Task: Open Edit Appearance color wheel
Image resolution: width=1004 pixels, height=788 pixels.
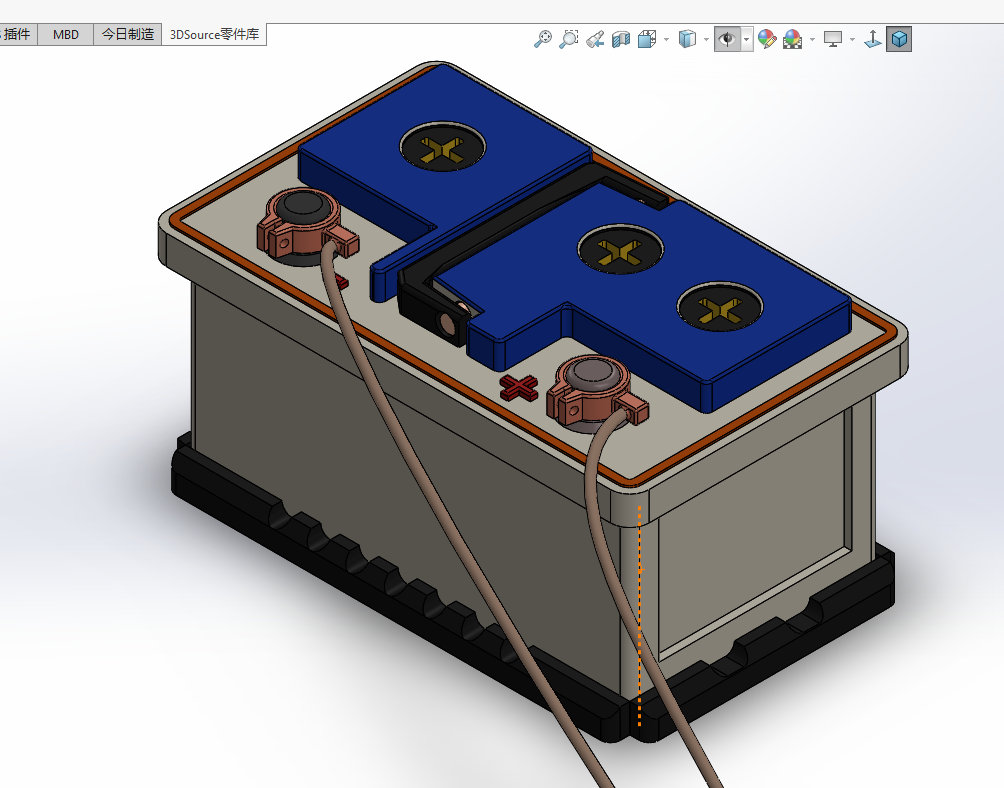Action: click(767, 39)
